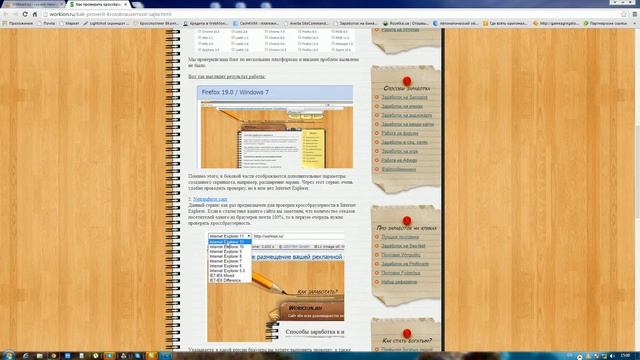
Task: Click the workion.ru address bar
Action: (x=331, y=14)
